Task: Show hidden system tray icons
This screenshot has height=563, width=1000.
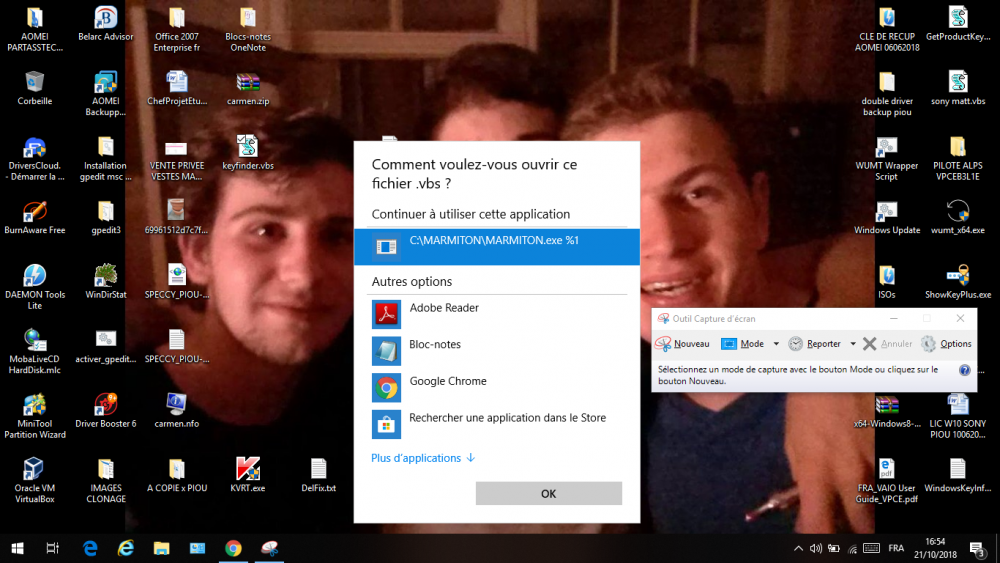Action: pos(798,548)
